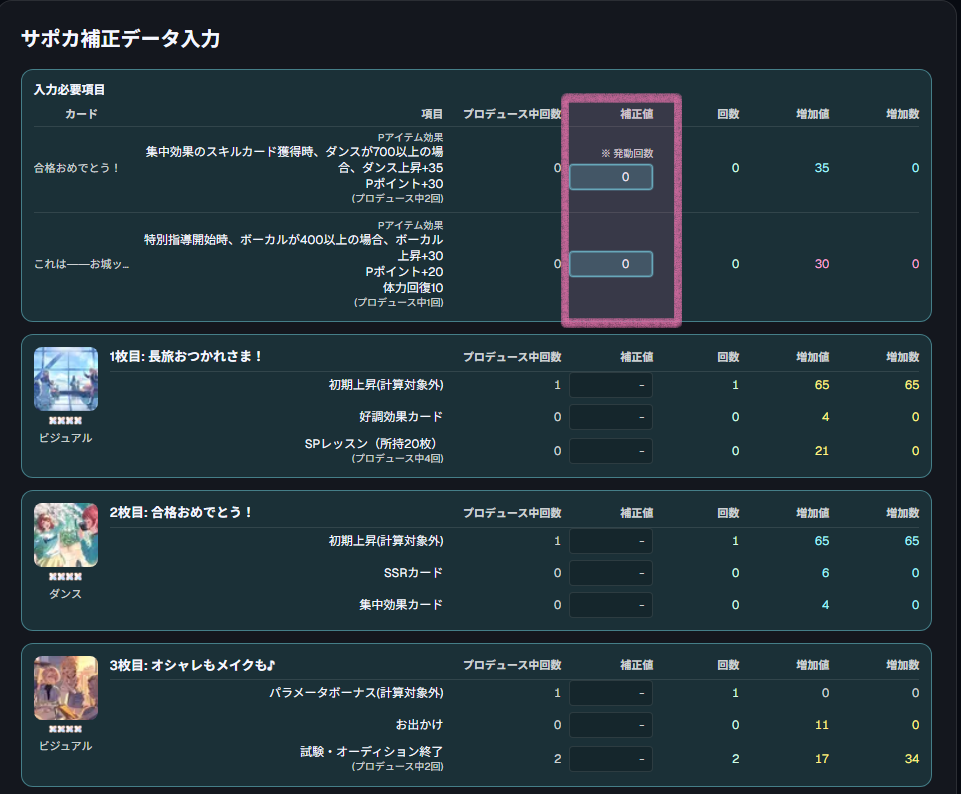This screenshot has height=794, width=961.
Task: Click the ビジュアル label under the first card
Action: pyautogui.click(x=65, y=437)
